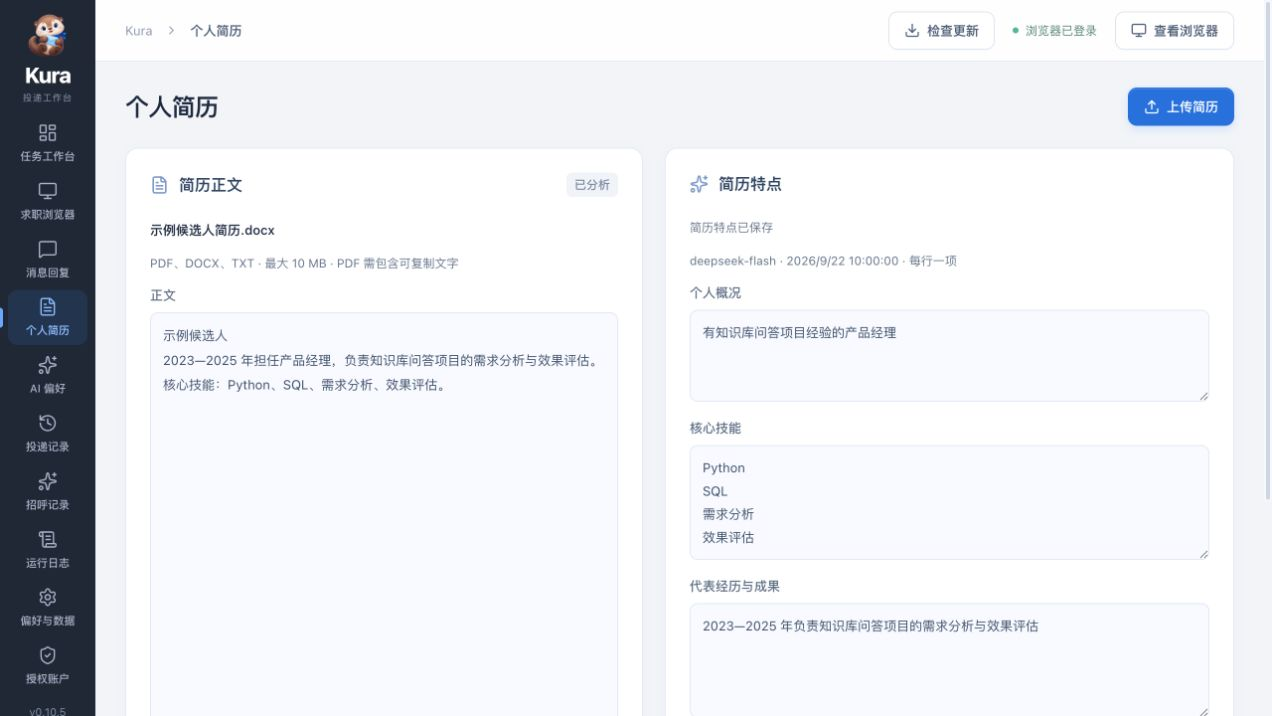
Task: Click the 投递工作台 subtitle under Kura
Action: [47, 98]
